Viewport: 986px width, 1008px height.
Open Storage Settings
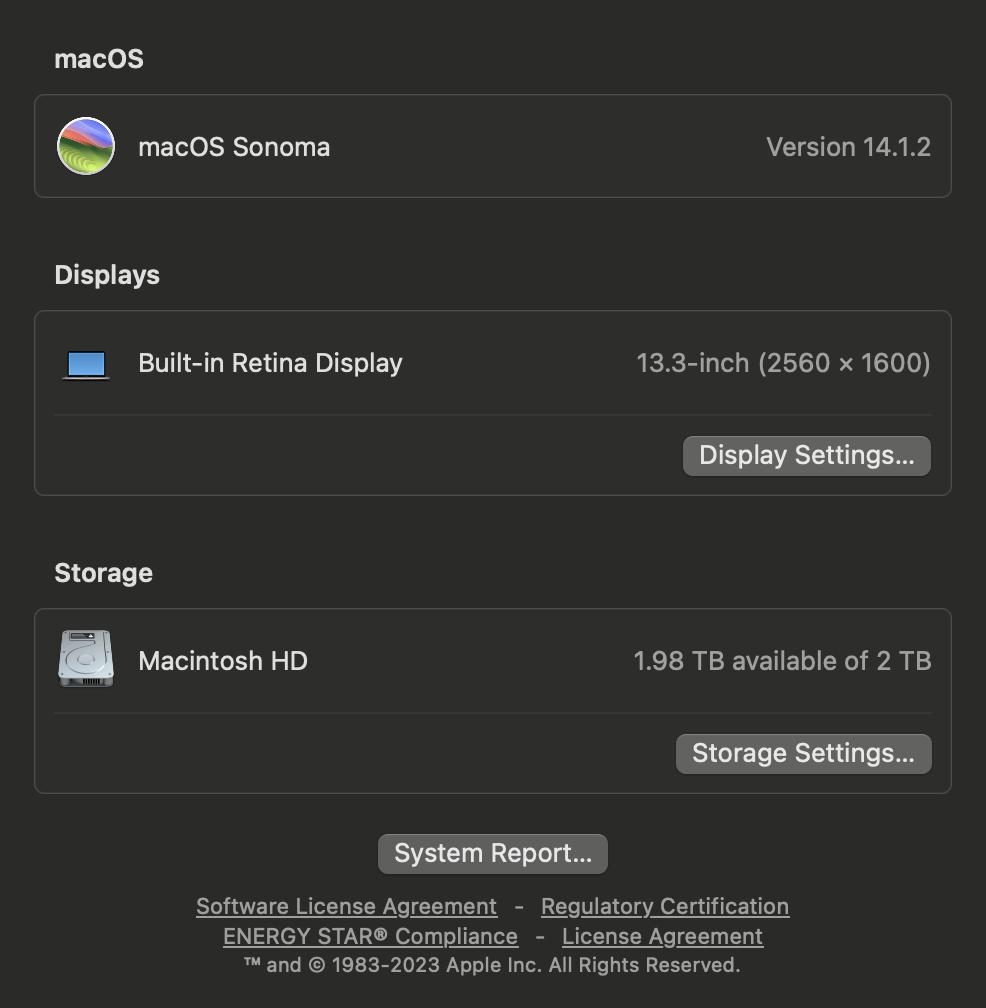tap(803, 753)
